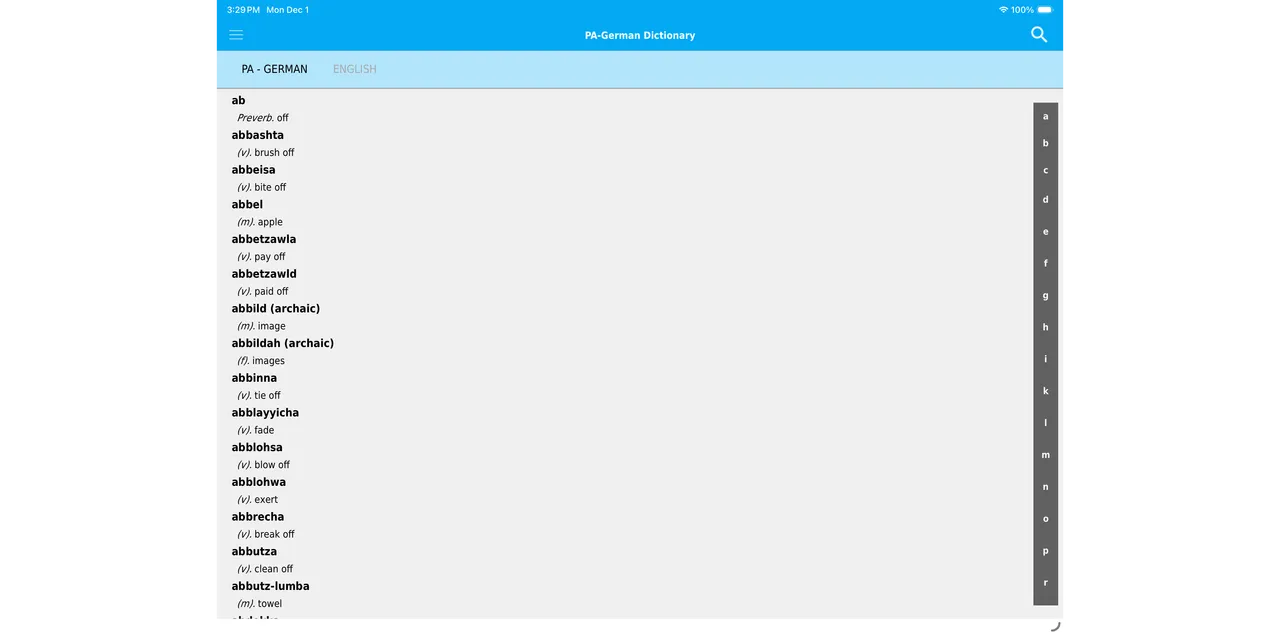Screen dimensions: 1280x634
Task: Switch to the ENGLISH tab
Action: pyautogui.click(x=354, y=68)
